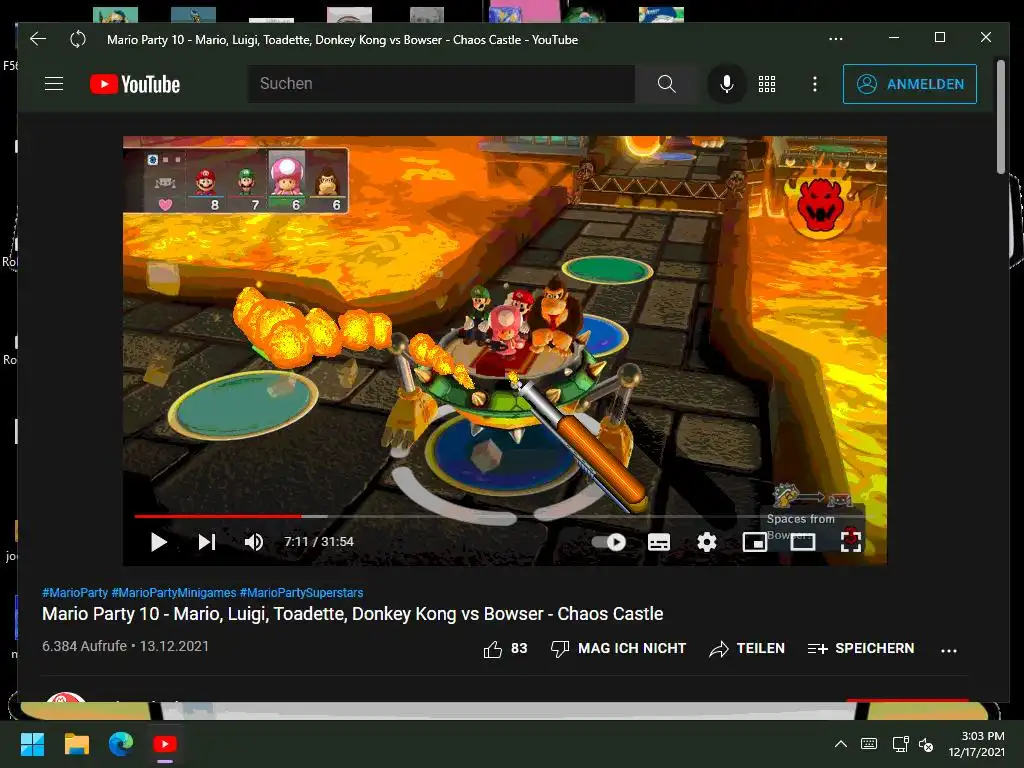
Task: Click the page vertical scrollbar
Action: 1001,118
